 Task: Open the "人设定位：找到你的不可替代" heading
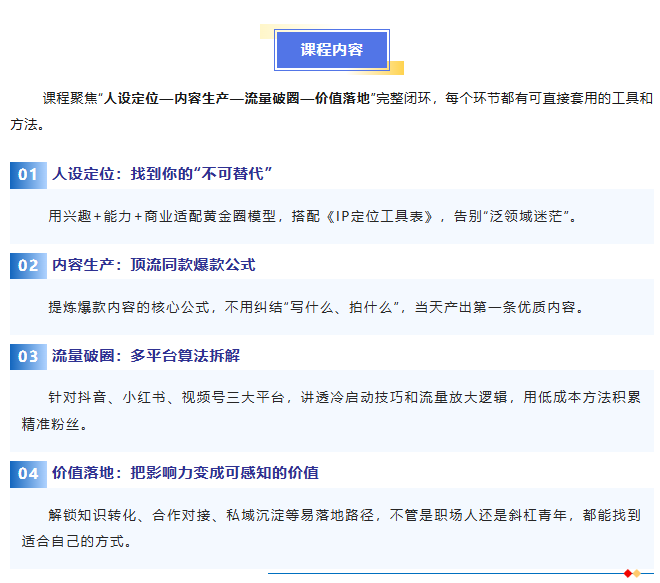point(162,174)
